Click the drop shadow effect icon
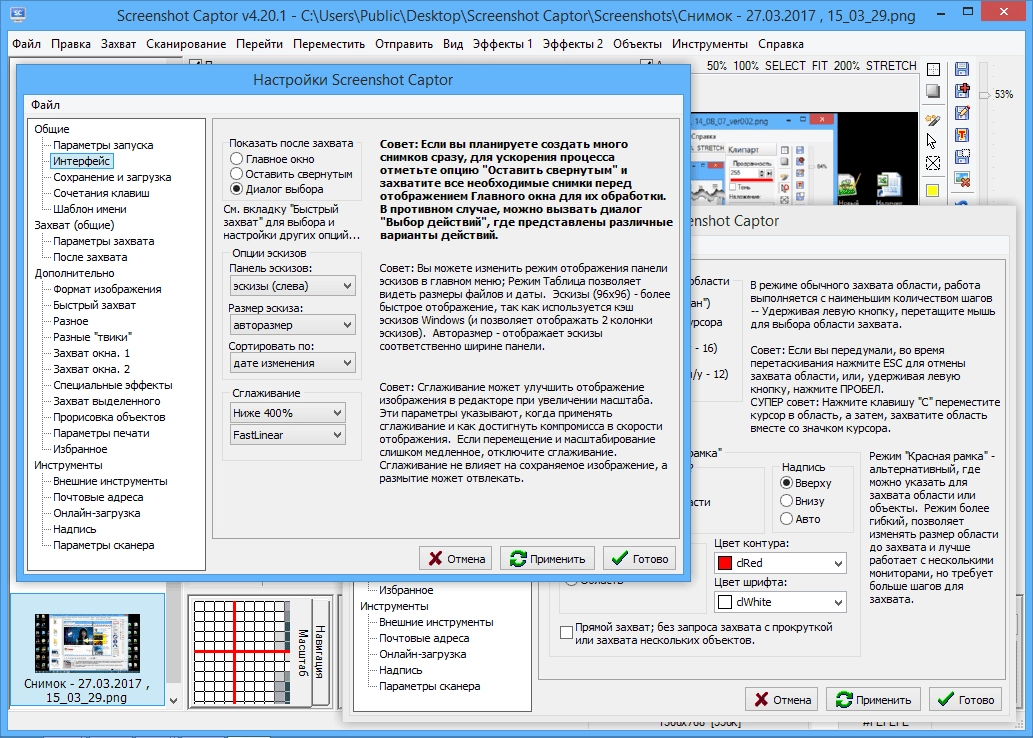This screenshot has width=1033, height=738. [x=933, y=91]
